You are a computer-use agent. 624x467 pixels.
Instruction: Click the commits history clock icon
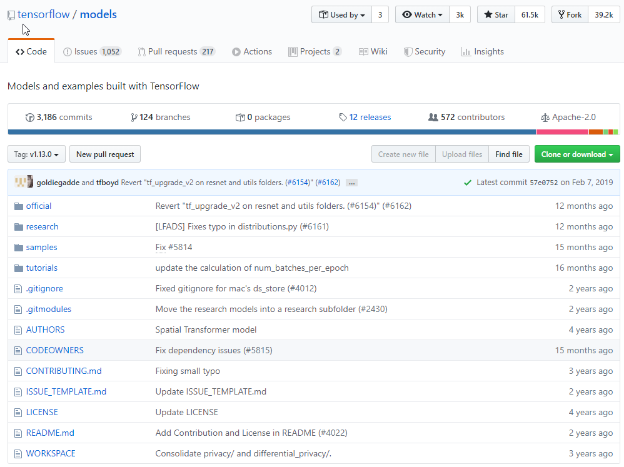coord(29,117)
